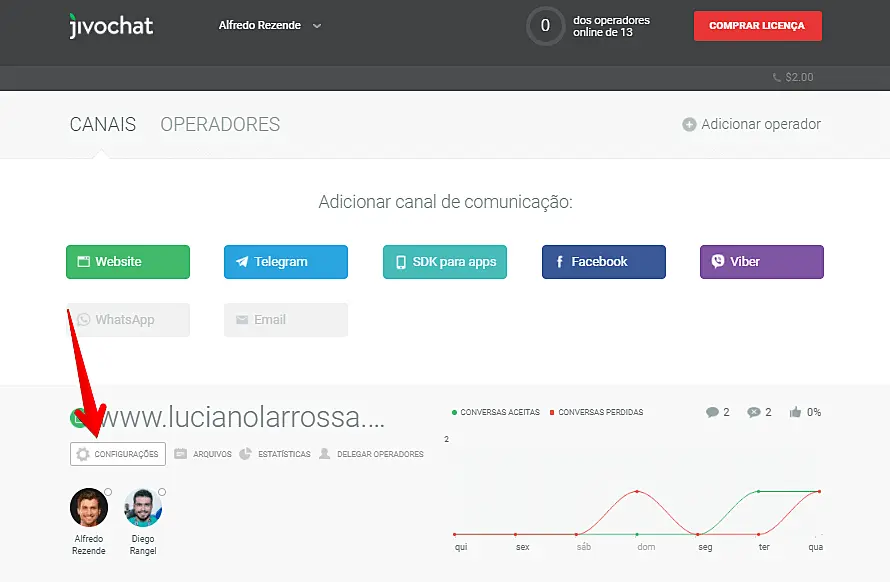View Estatísticas using the pie chart icon
Viewport: 890px width, 582px height.
click(x=245, y=453)
